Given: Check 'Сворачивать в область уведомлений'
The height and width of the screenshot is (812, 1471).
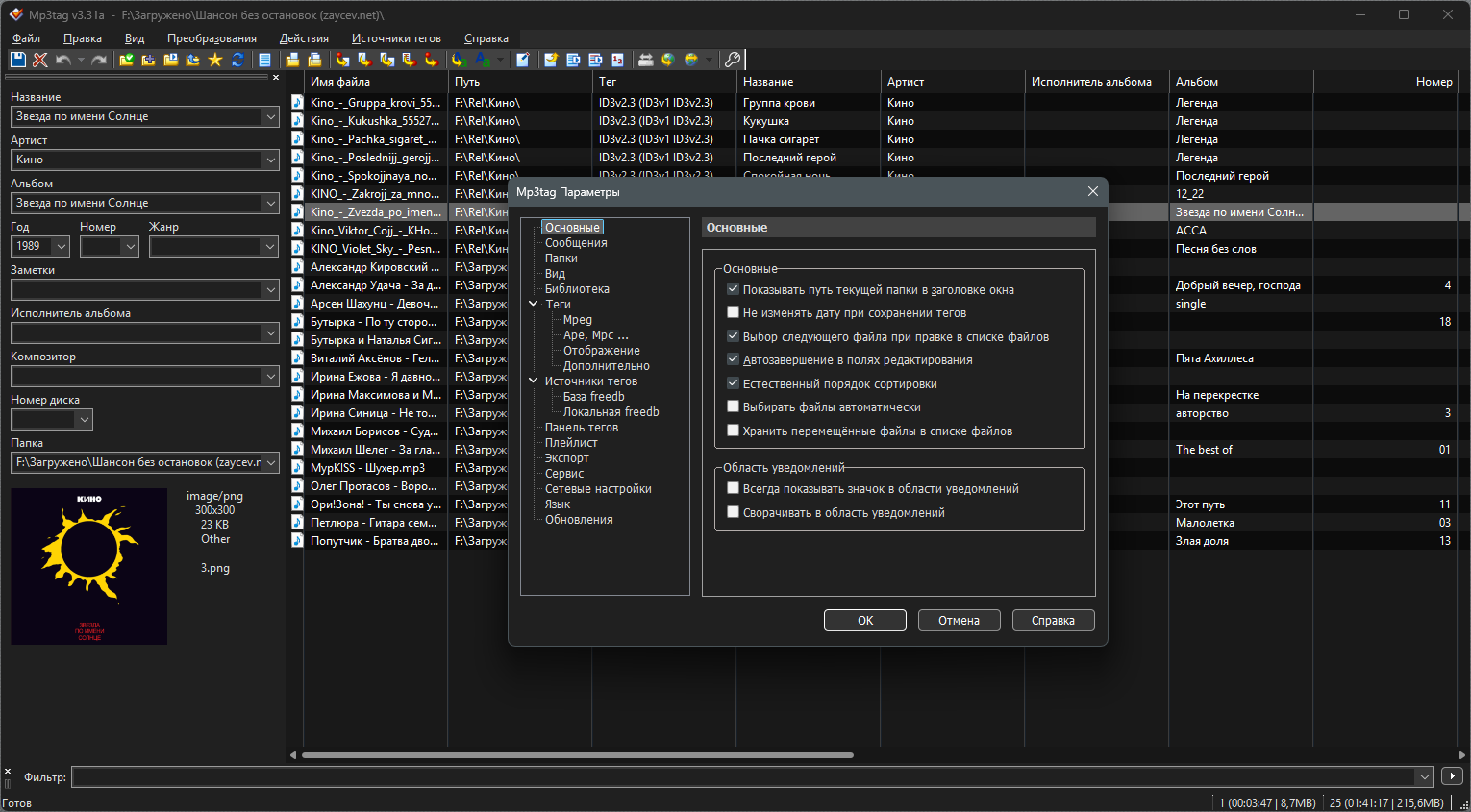Looking at the screenshot, I should (733, 512).
